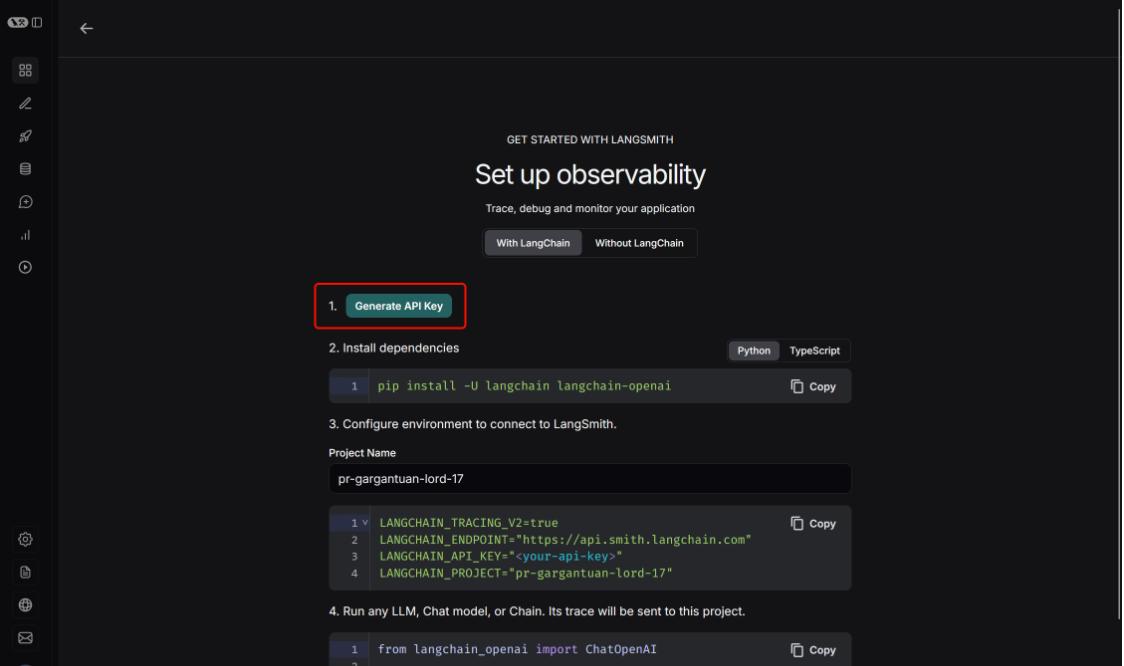
Task: Click the LANGCHAIN_PROJECT code line
Action: pos(525,573)
